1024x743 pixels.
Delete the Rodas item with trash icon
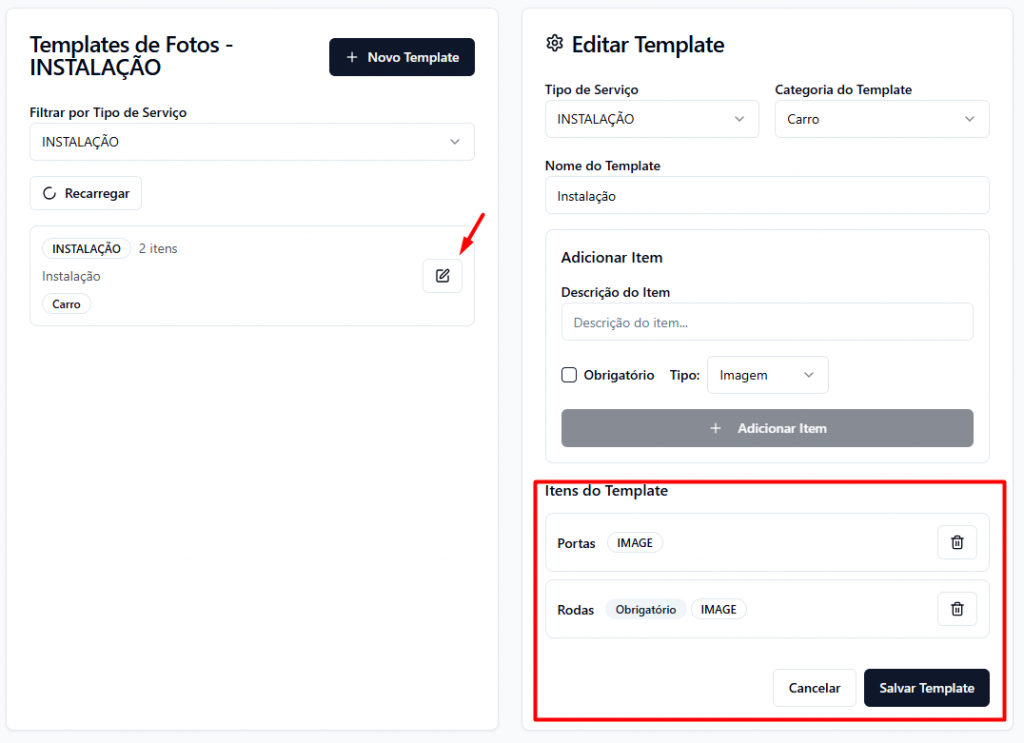pos(957,608)
